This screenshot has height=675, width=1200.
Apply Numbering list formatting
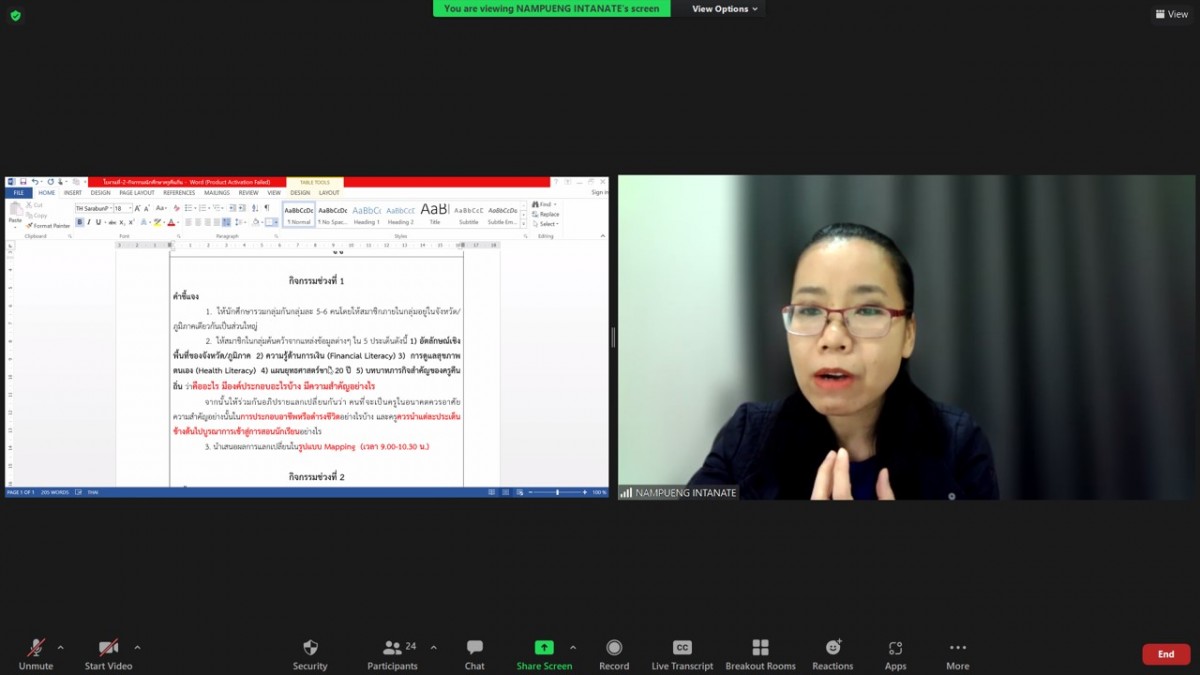202,208
